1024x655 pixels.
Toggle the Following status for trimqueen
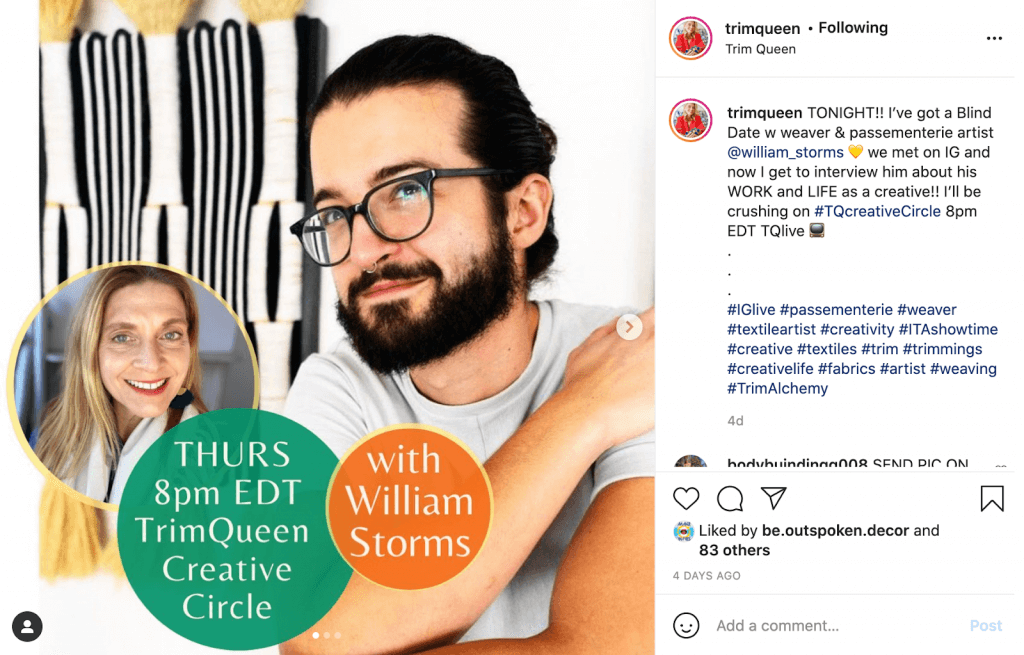click(x=853, y=28)
